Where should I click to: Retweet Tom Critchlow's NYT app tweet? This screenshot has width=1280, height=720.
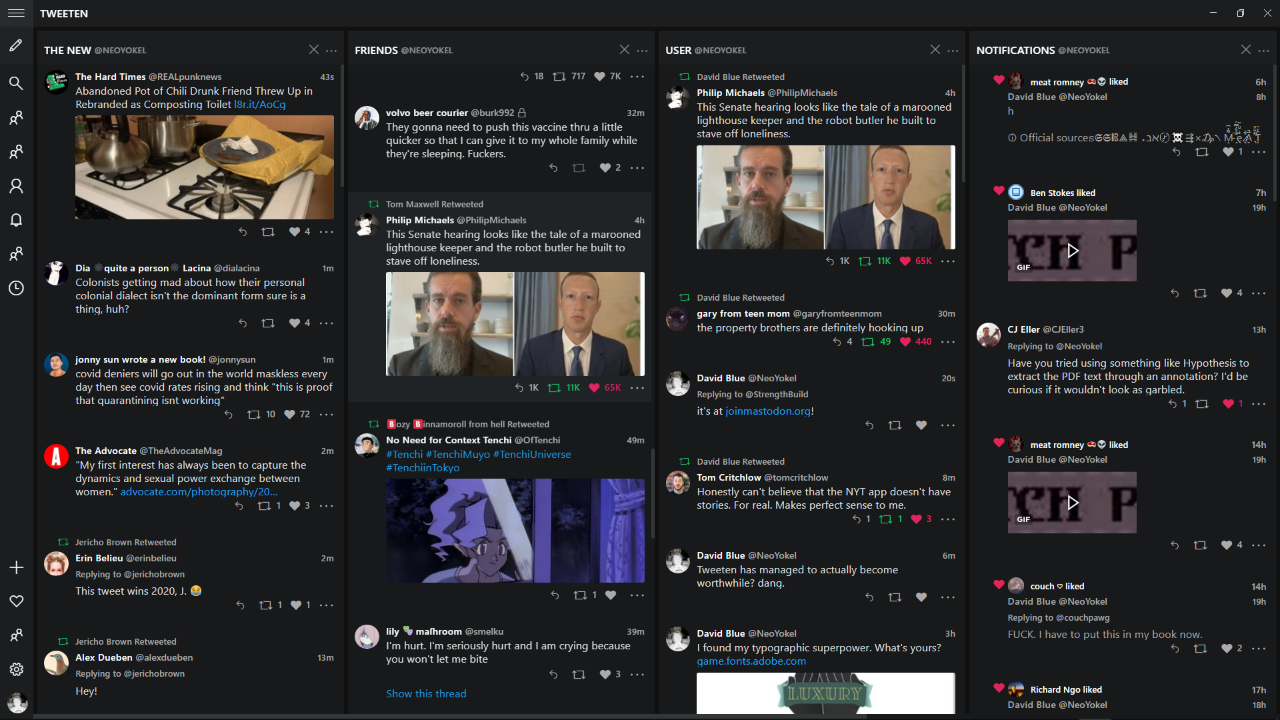886,519
